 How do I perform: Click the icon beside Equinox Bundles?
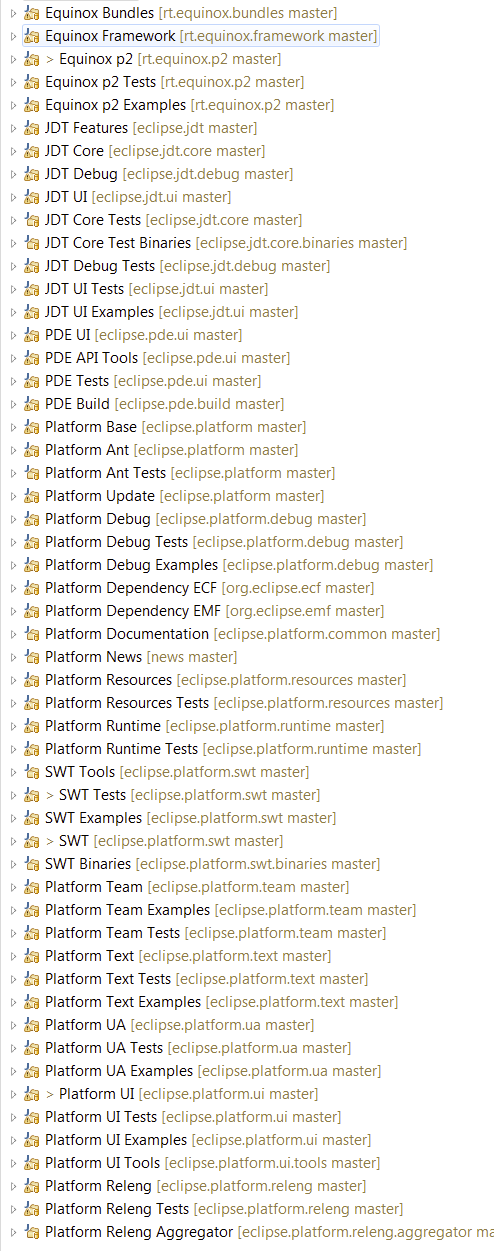[x=31, y=13]
